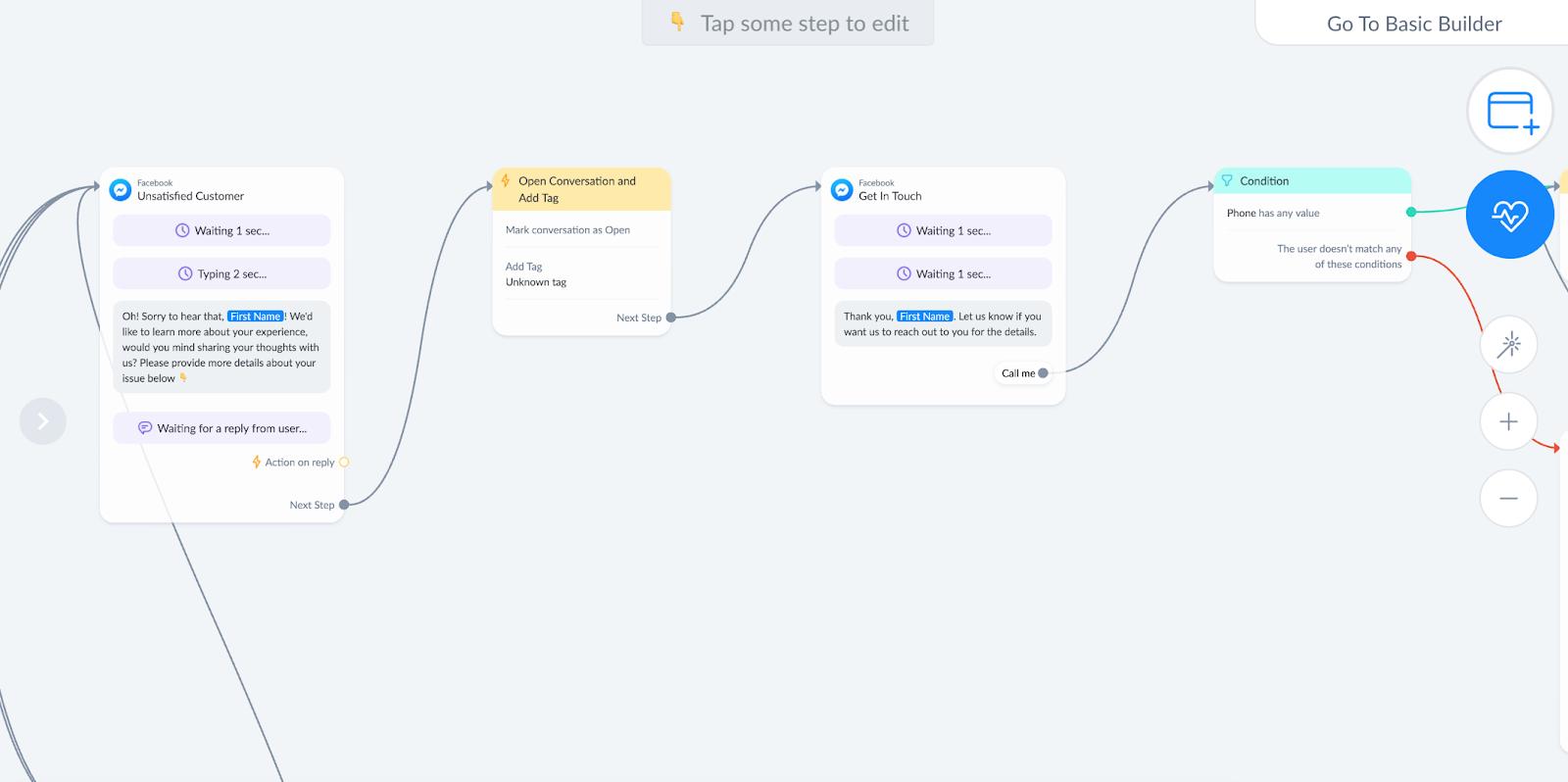Click the Add Tag Unknown tag action
1568x782 pixels.
coord(582,274)
